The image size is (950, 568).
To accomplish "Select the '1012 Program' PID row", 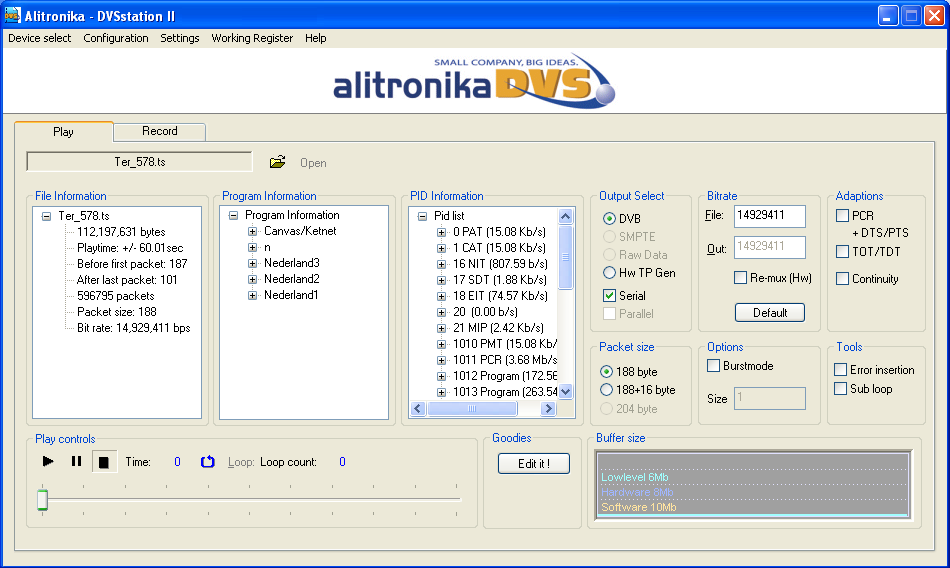I will click(505, 376).
